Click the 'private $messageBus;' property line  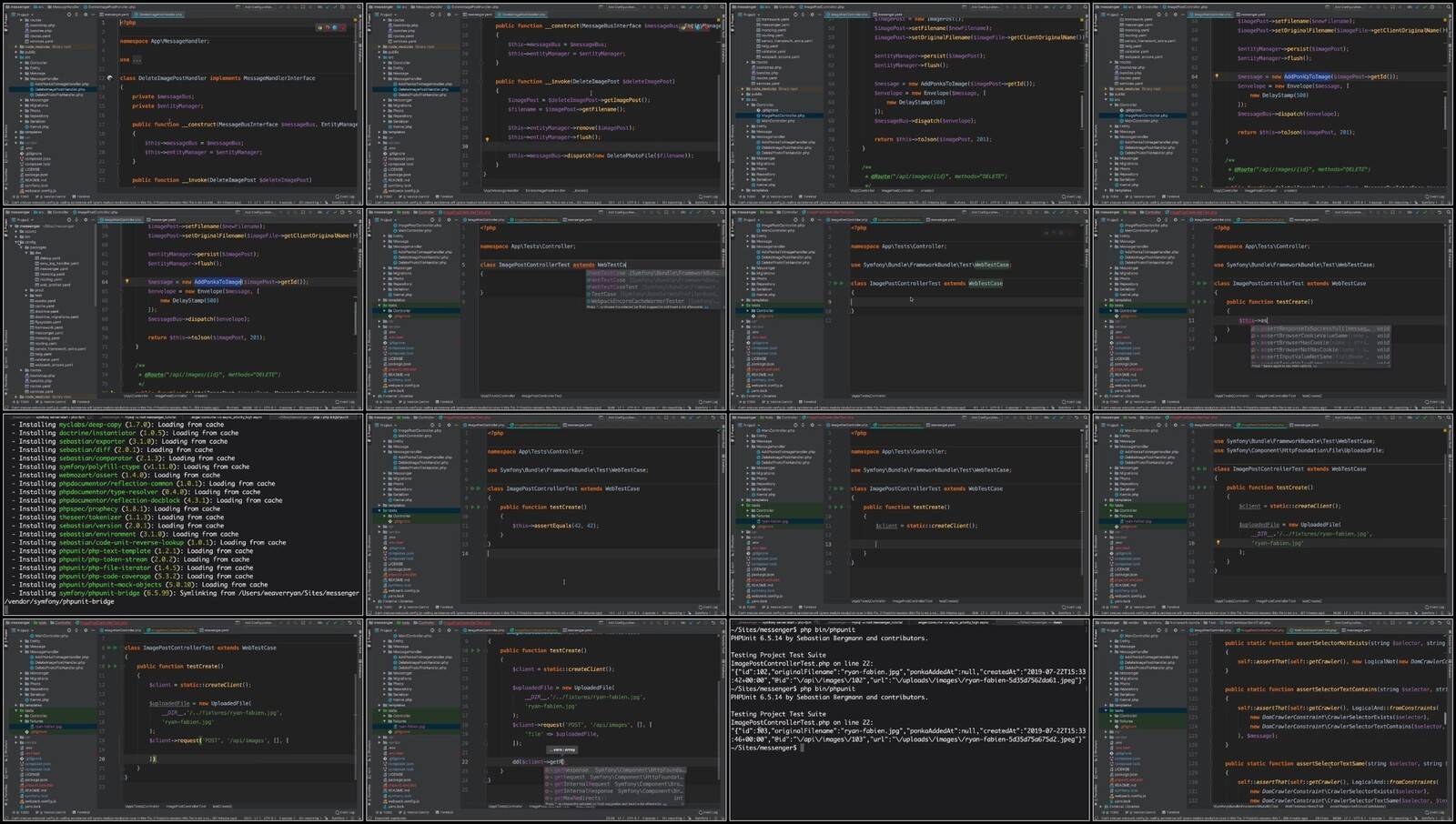(163, 96)
